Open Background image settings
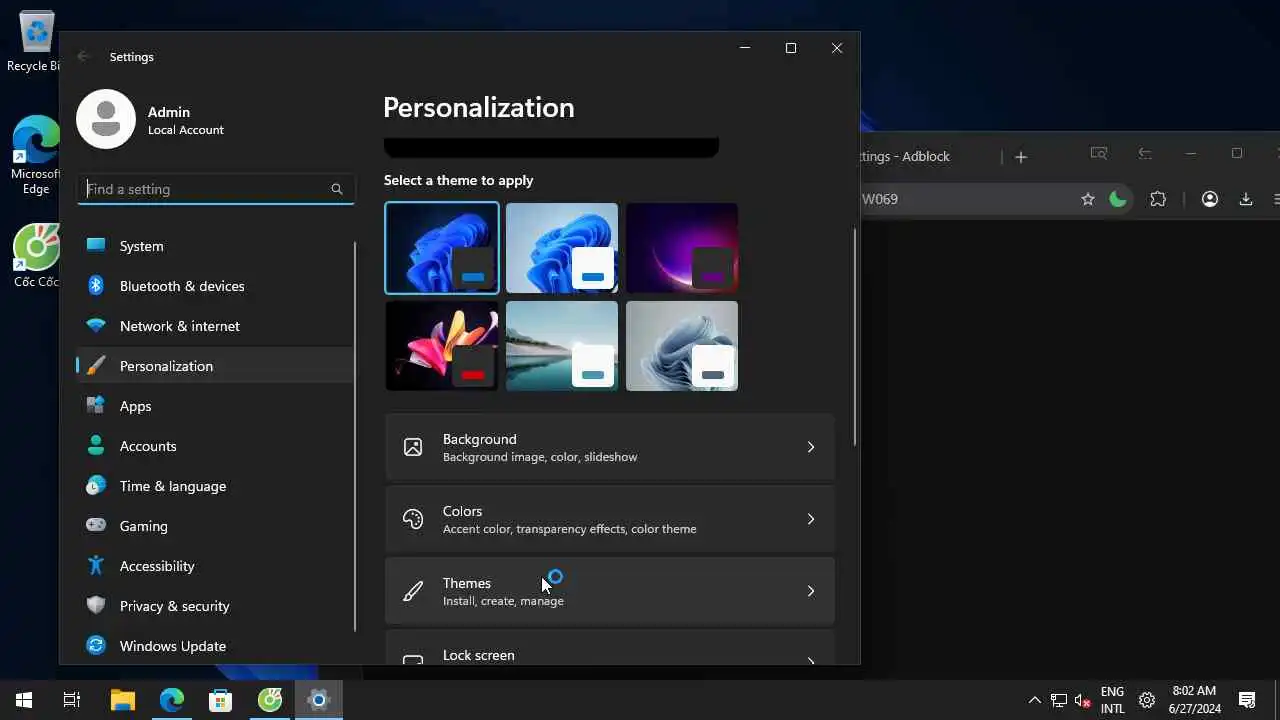This screenshot has height=720, width=1280. click(609, 447)
